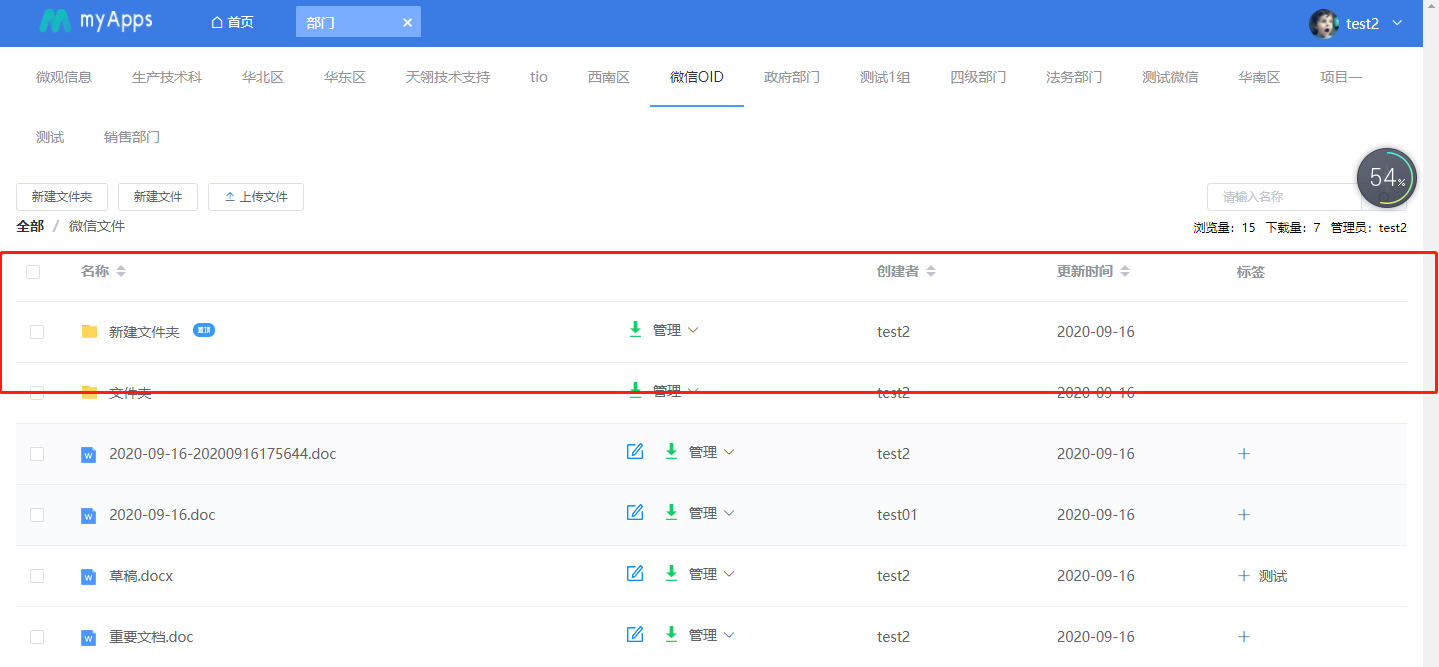The image size is (1439, 667).
Task: Expand 管理 dropdown for 2020-09-16.doc
Action: click(x=712, y=513)
